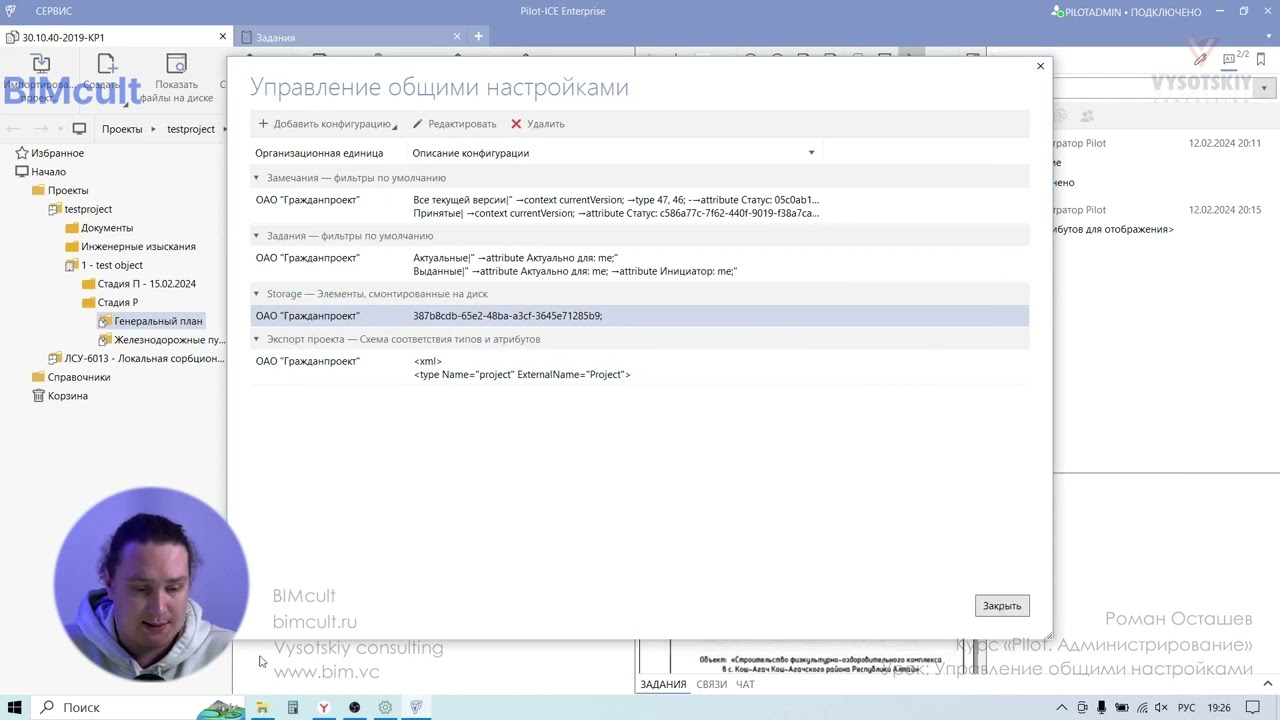Open the Корзина folder
This screenshot has height=720, width=1280.
(68, 396)
